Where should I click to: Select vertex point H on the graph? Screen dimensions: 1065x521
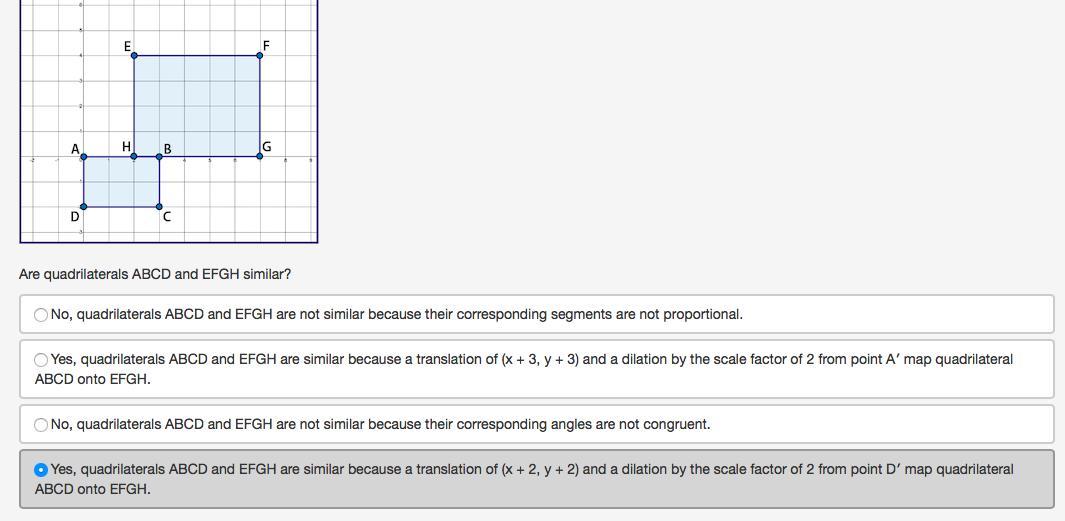pyautogui.click(x=134, y=156)
